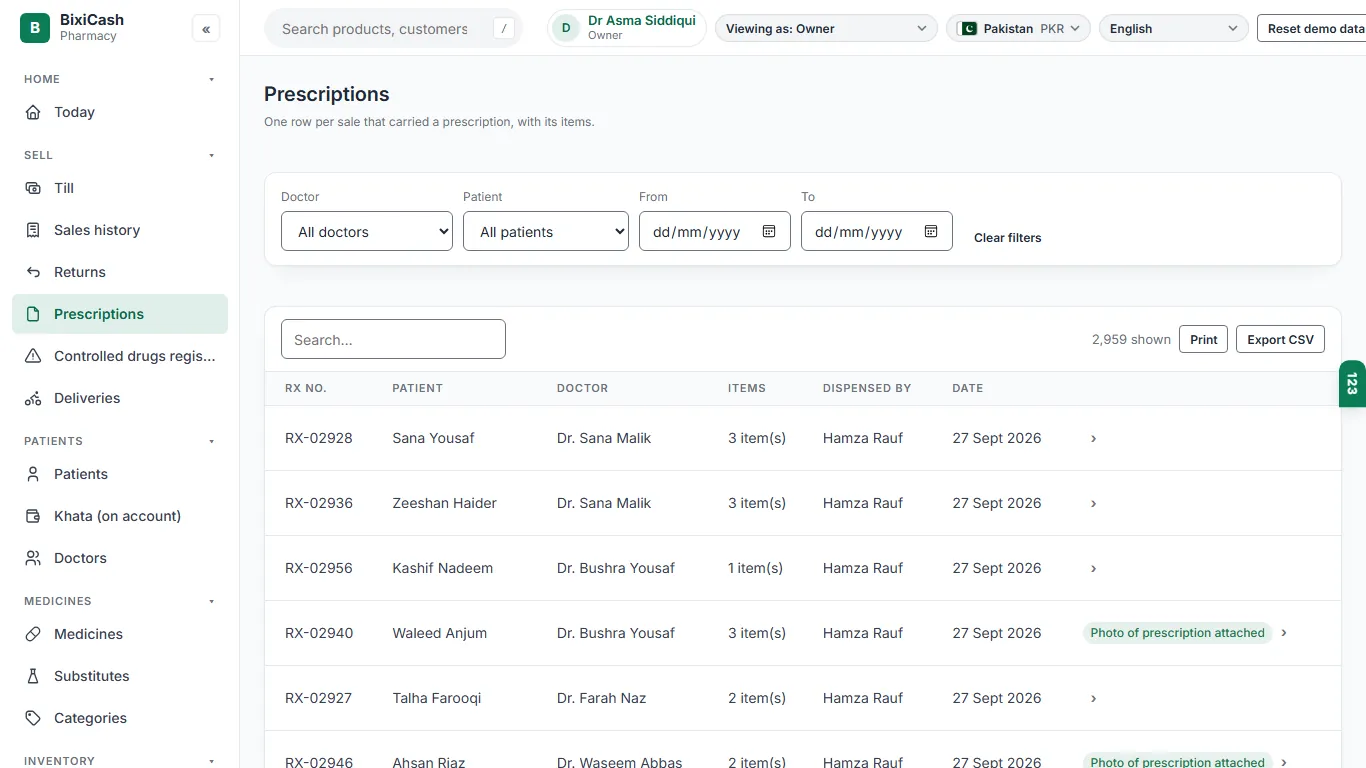Open Sales history page label
1366x768 pixels.
[97, 230]
